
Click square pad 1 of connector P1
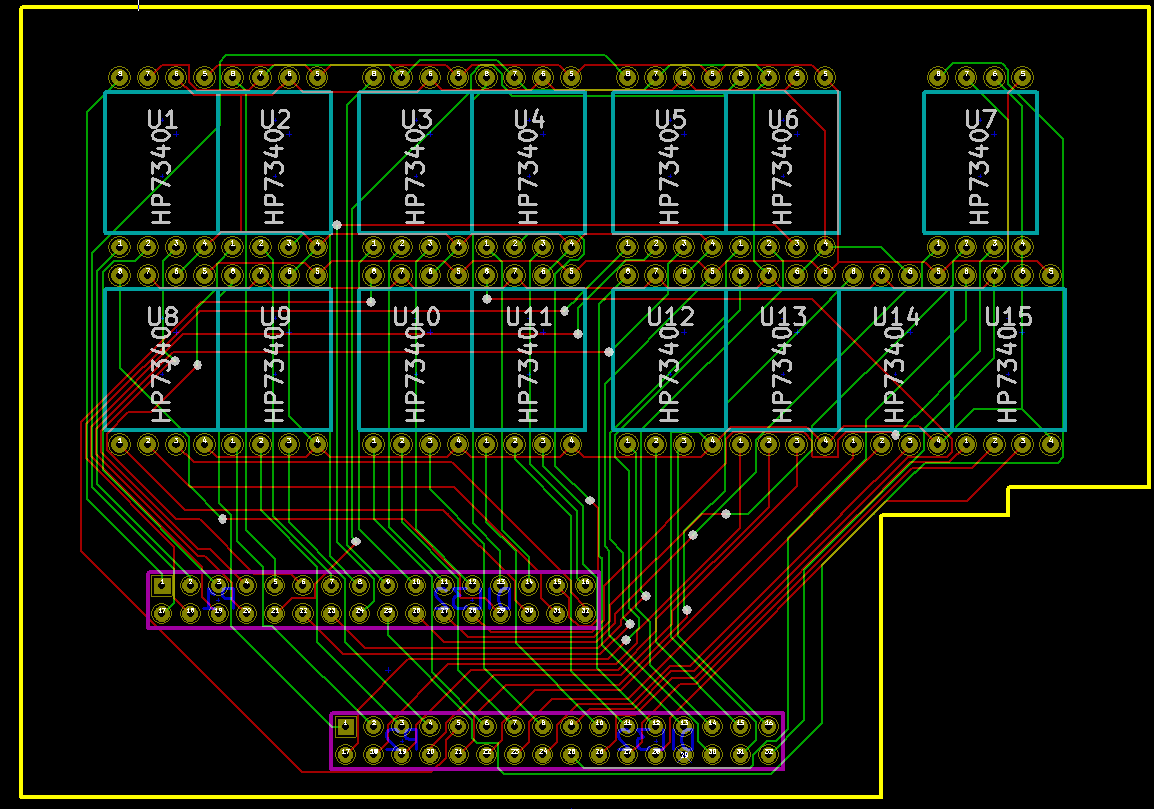tap(162, 586)
